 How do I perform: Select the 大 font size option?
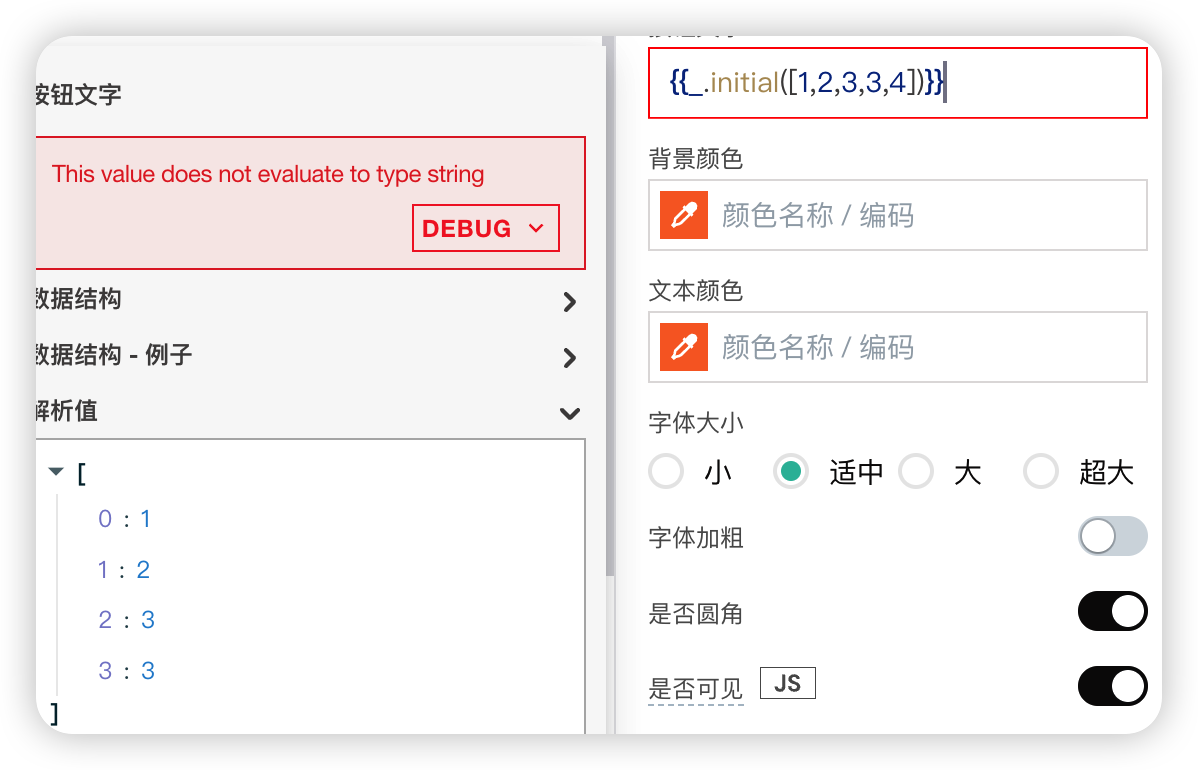point(916,471)
